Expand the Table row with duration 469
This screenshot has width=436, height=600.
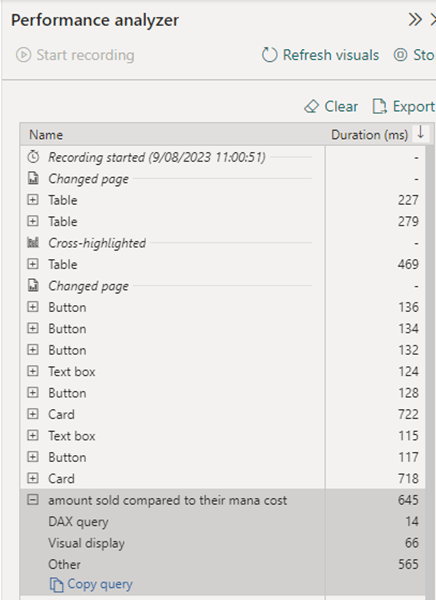tap(33, 264)
